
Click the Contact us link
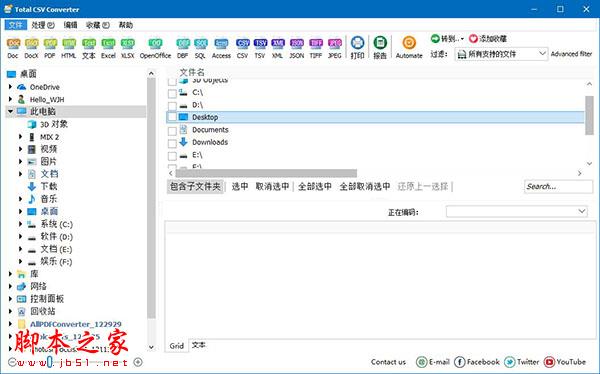(x=388, y=362)
